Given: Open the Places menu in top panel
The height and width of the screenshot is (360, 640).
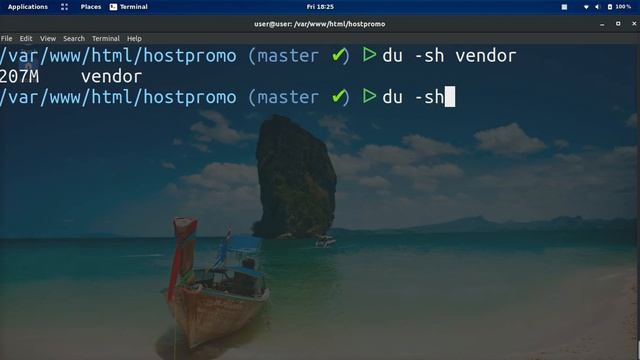Looking at the screenshot, I should point(91,7).
